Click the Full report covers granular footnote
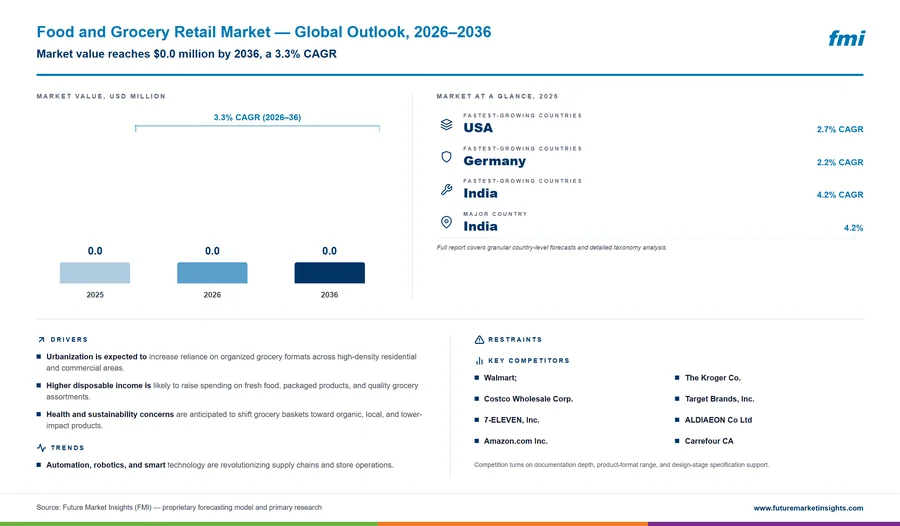Image resolution: width=900 pixels, height=526 pixels. (x=552, y=247)
